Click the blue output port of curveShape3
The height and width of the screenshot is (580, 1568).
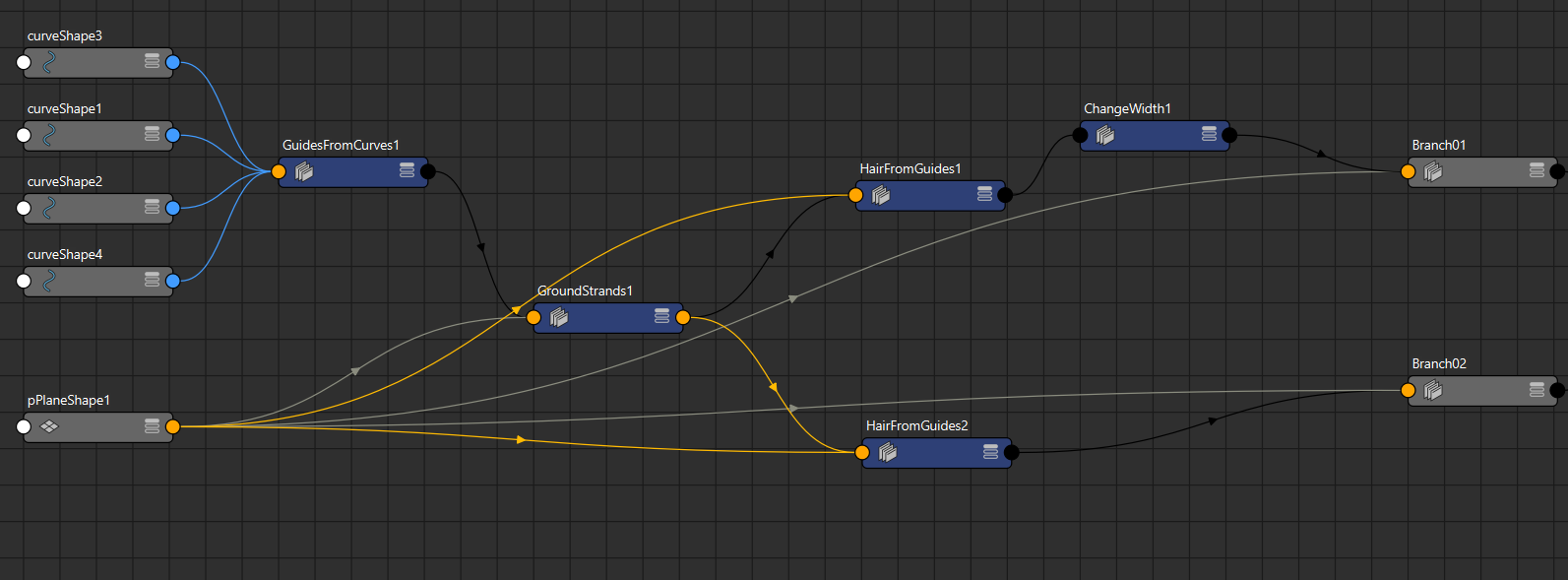click(x=173, y=62)
